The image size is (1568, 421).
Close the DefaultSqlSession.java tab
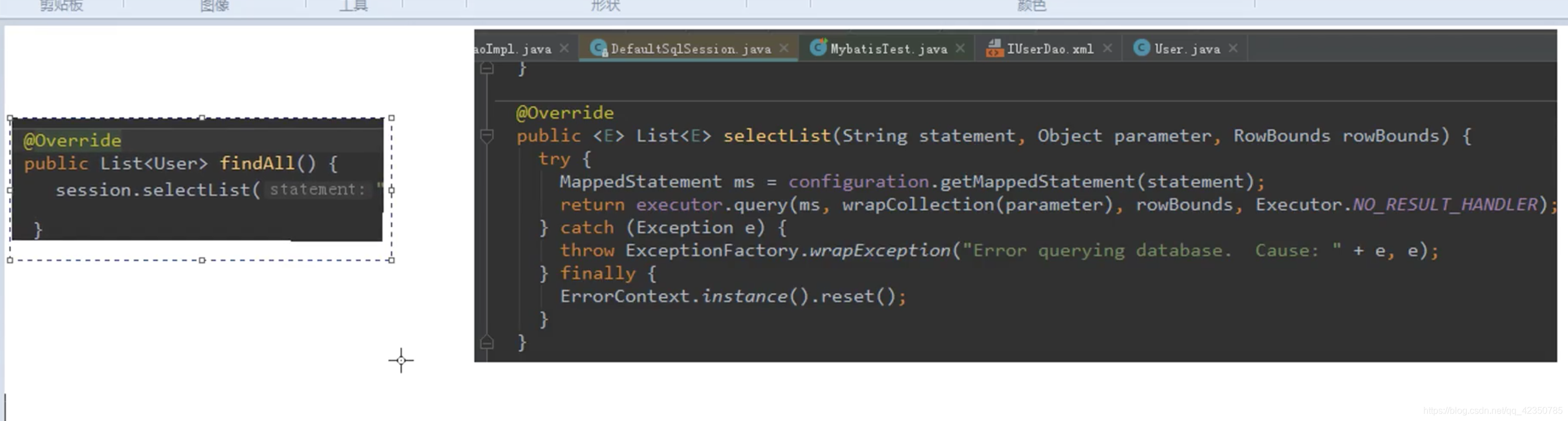coord(784,48)
